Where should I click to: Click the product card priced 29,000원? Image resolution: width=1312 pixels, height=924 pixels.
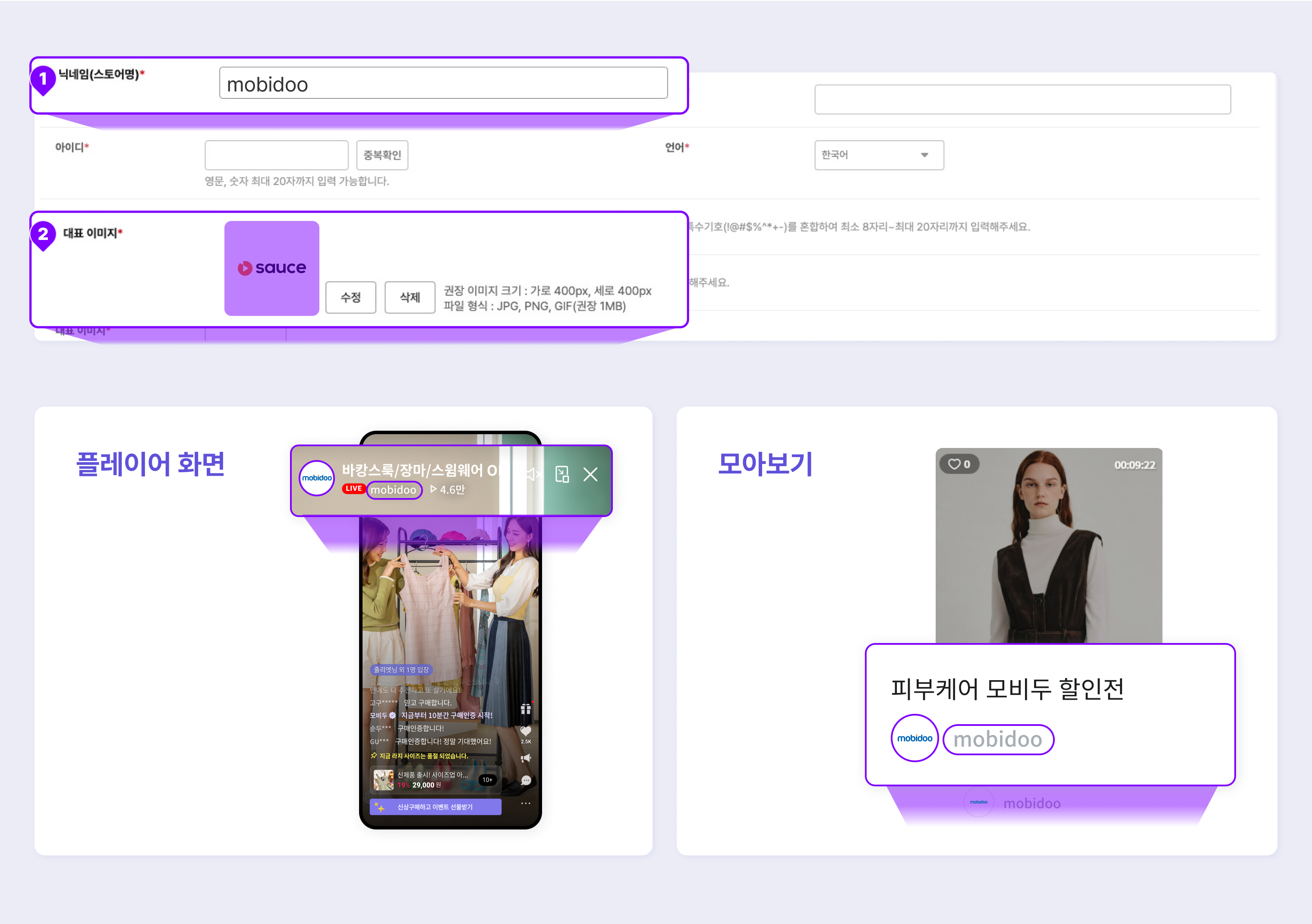(x=434, y=780)
